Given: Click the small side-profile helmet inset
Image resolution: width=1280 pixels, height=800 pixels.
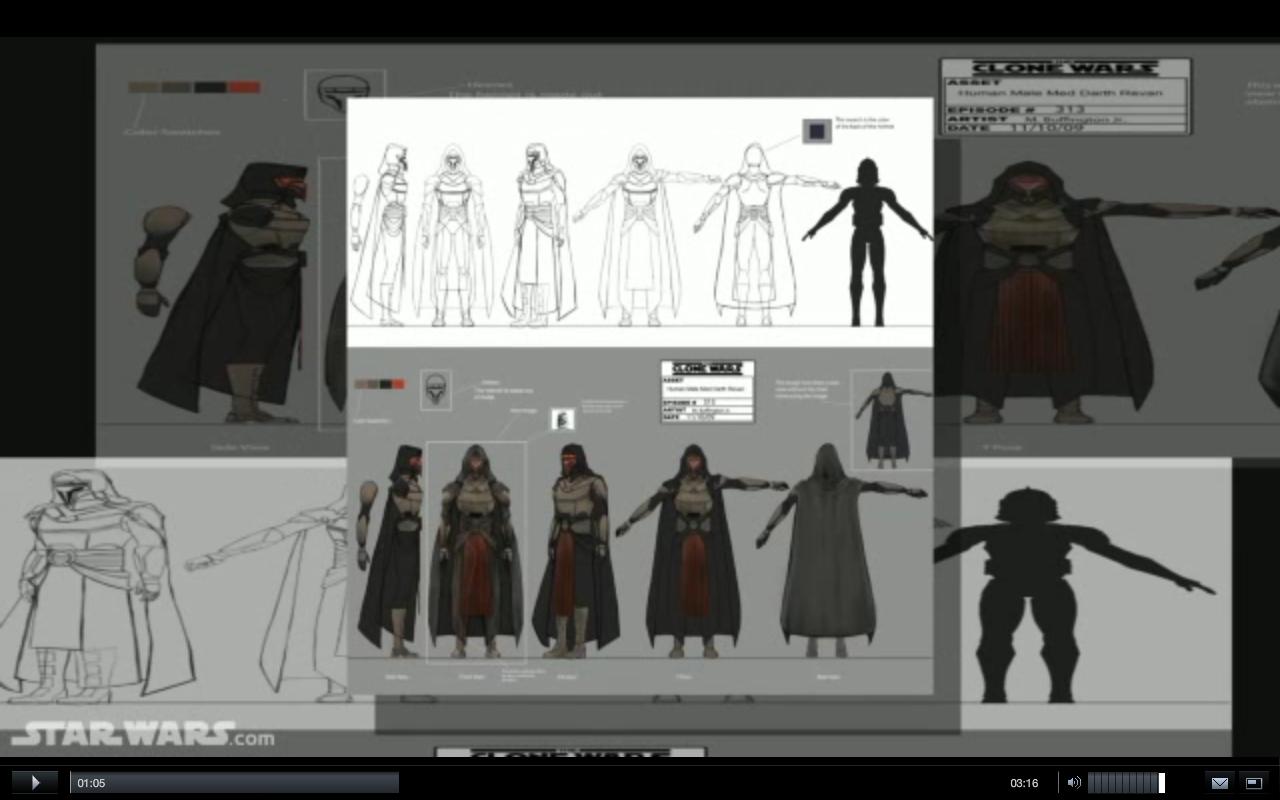Looking at the screenshot, I should click(563, 419).
